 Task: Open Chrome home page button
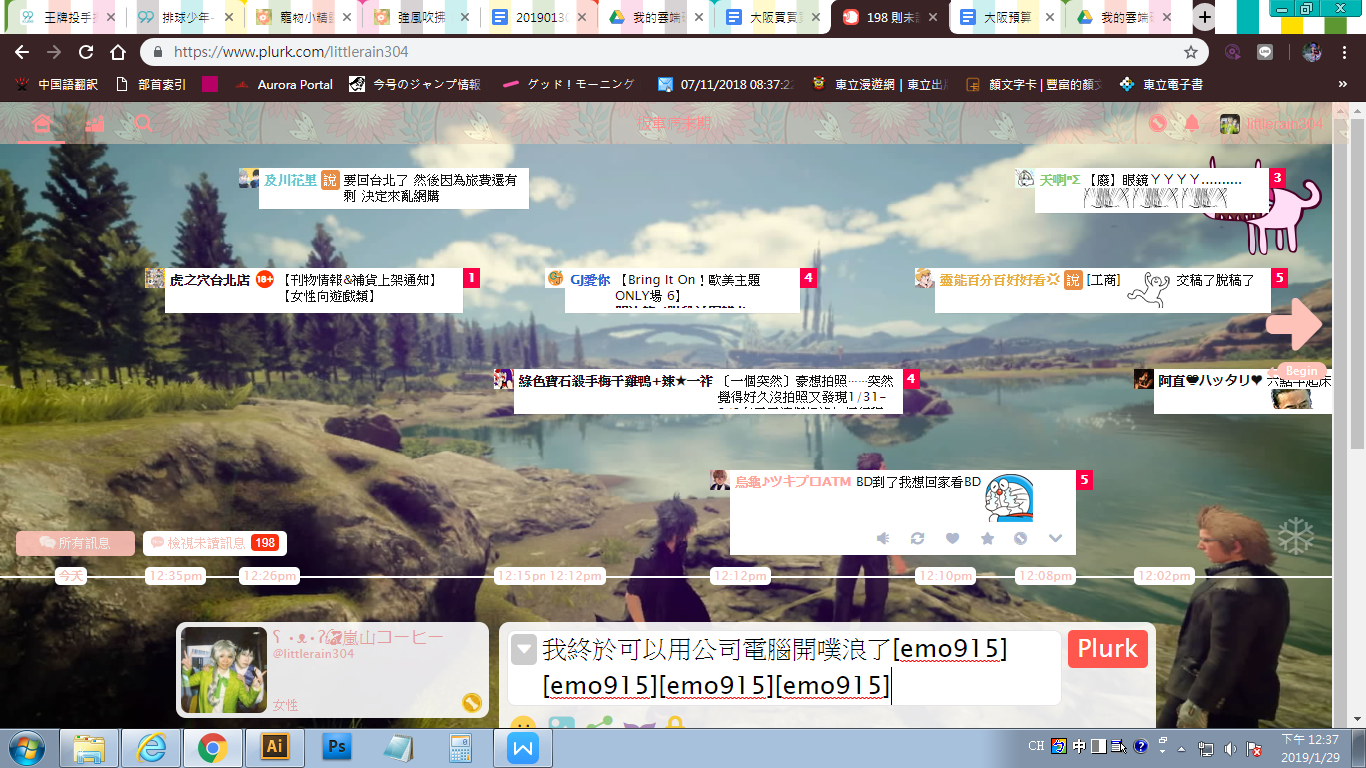tap(118, 52)
